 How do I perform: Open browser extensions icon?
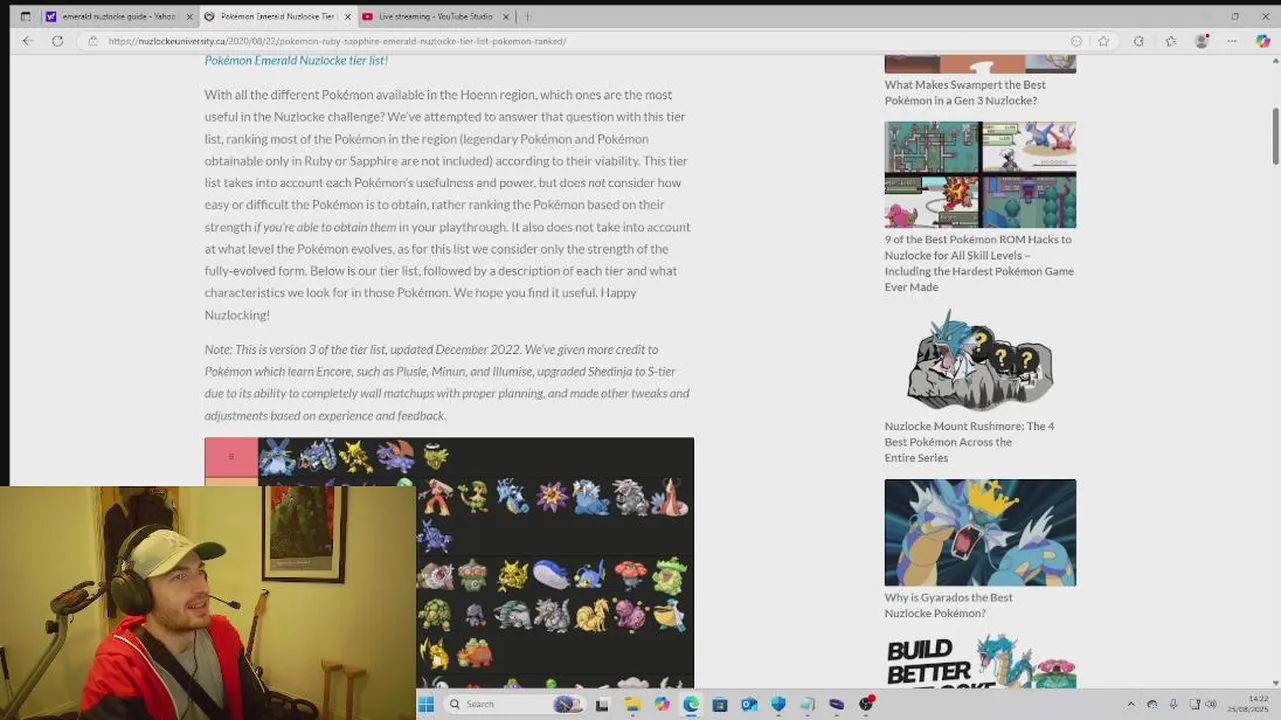coord(1138,41)
